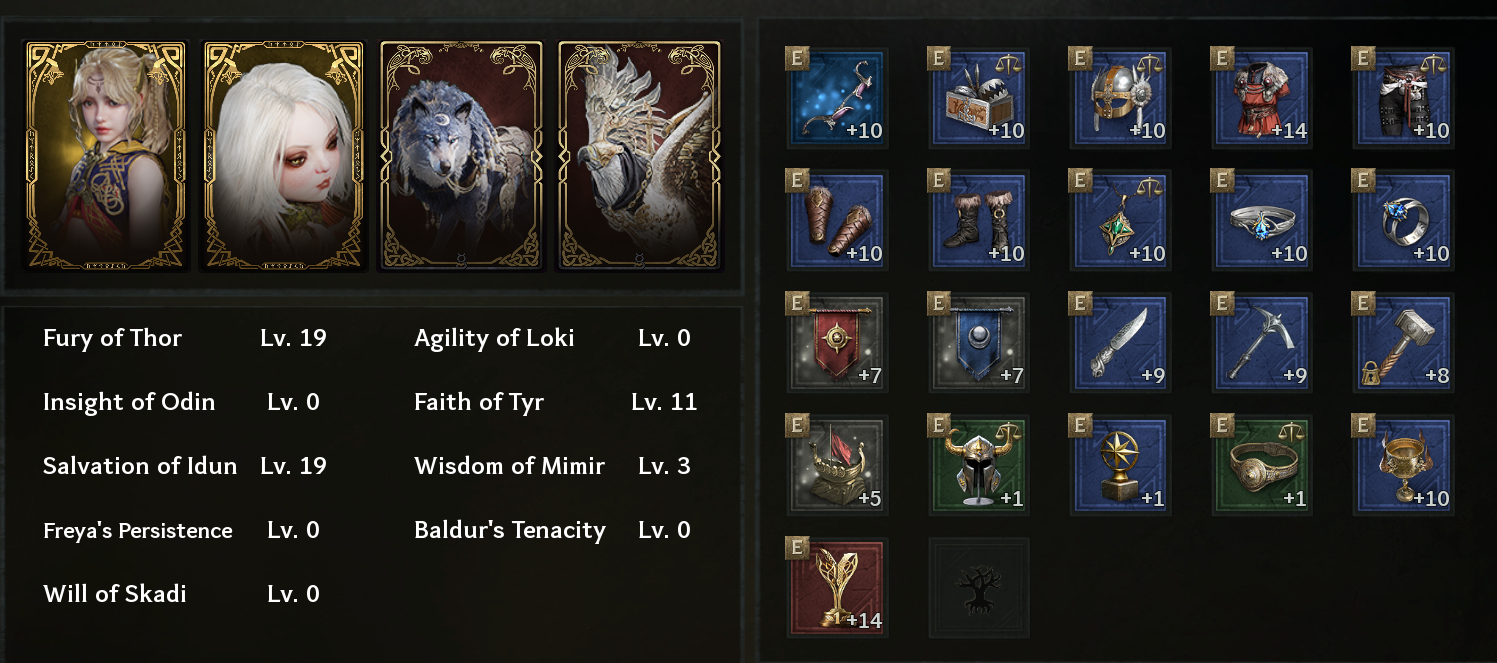1497x663 pixels.
Task: Click the Fury of Thor skill
Action: click(x=112, y=338)
